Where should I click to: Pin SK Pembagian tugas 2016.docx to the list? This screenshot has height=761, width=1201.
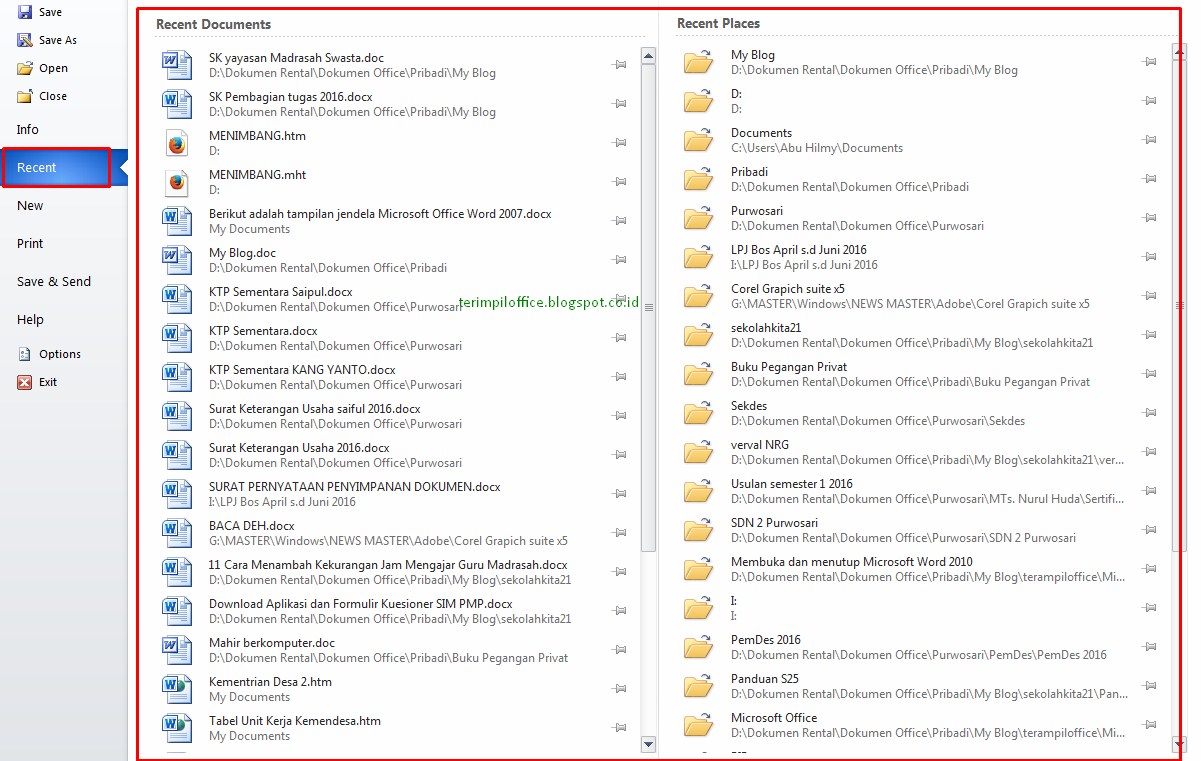[619, 103]
